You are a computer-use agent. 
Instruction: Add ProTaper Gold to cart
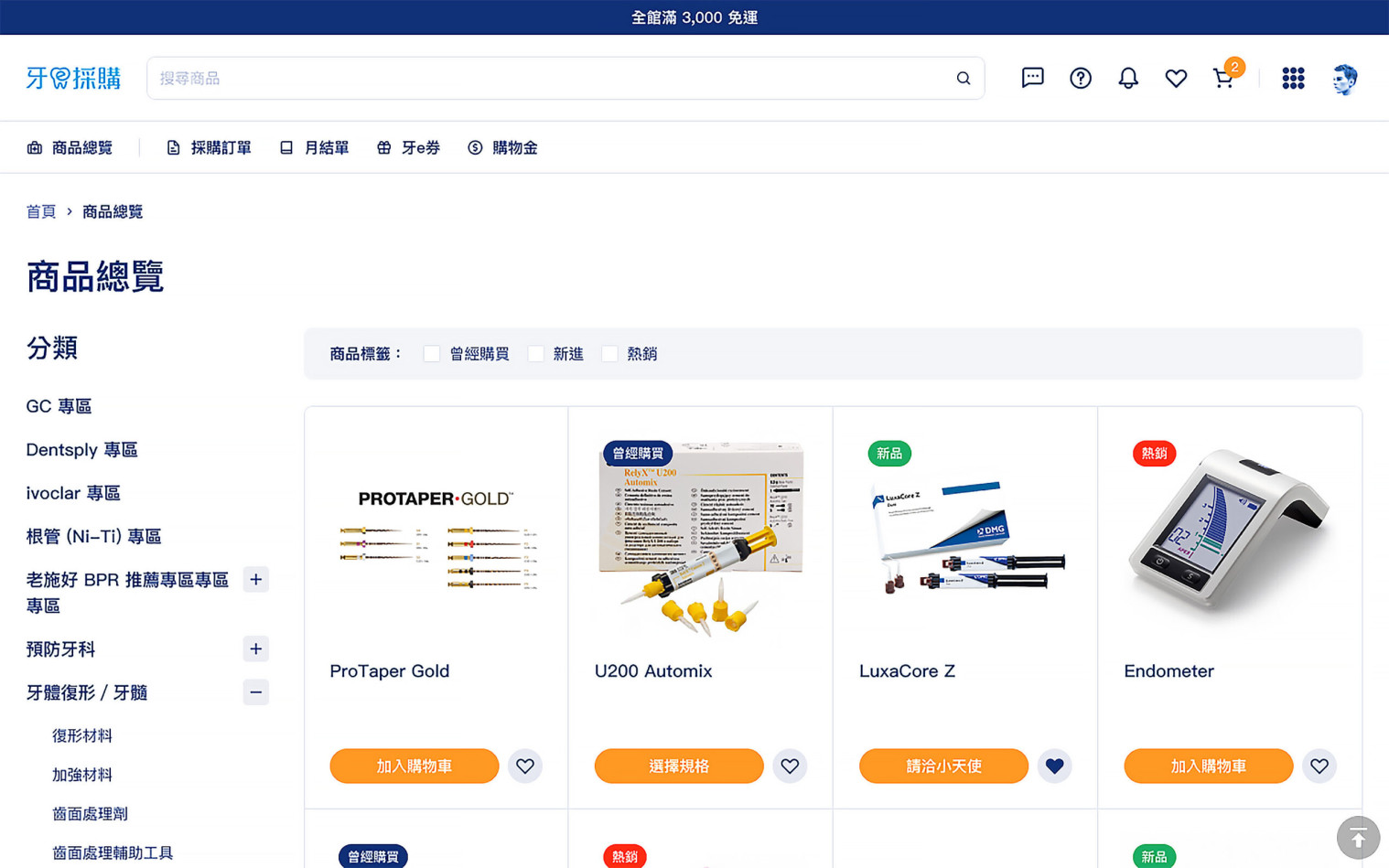tap(415, 766)
